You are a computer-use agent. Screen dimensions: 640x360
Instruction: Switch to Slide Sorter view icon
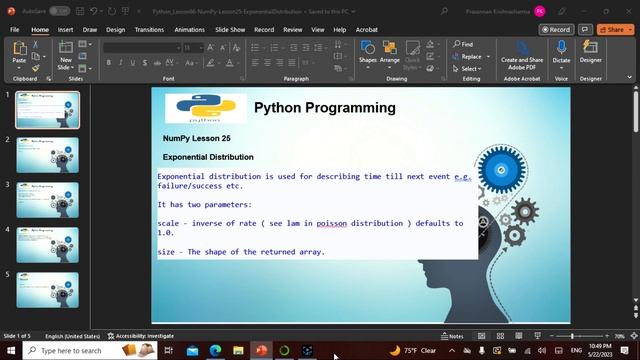tap(500, 336)
